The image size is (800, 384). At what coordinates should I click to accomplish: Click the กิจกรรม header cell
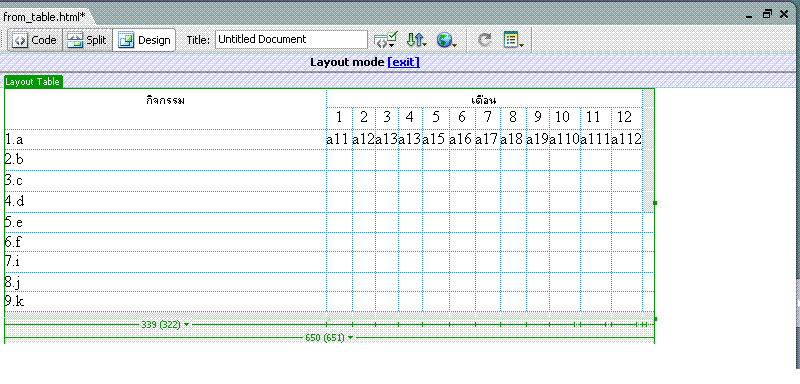(x=165, y=109)
